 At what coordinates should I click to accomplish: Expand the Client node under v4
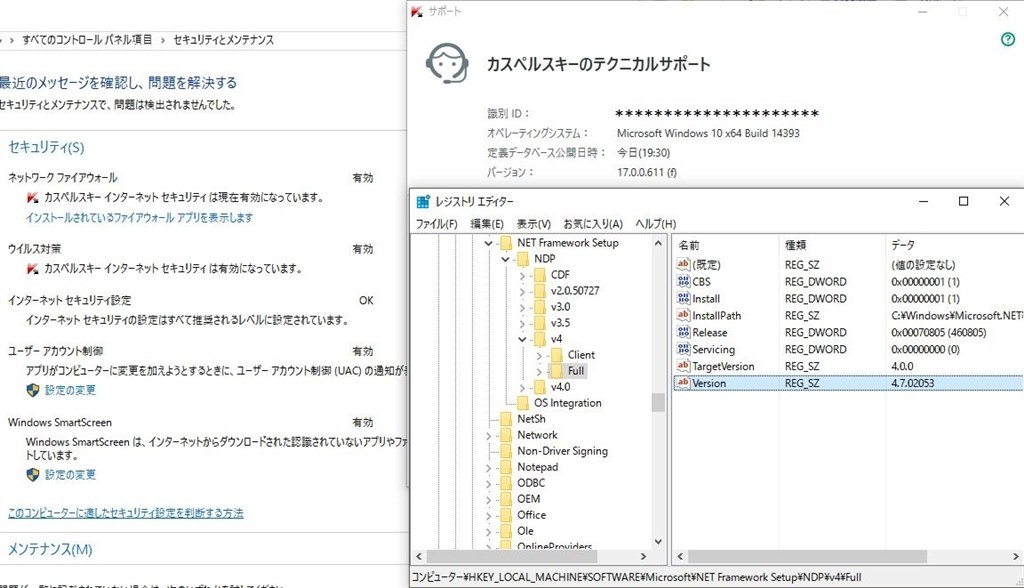pyautogui.click(x=539, y=355)
